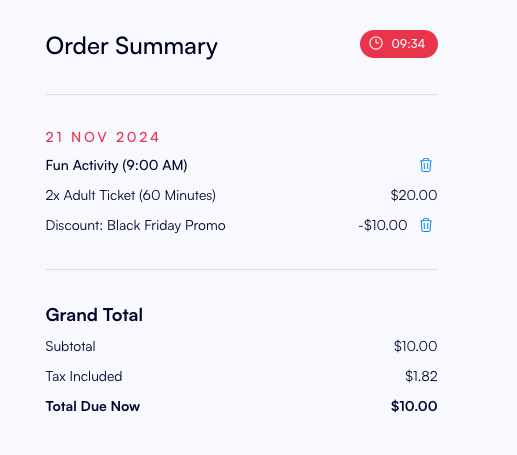Click 2x Adult Ticket (60 Minutes) line
The image size is (517, 455).
pyautogui.click(x=130, y=195)
